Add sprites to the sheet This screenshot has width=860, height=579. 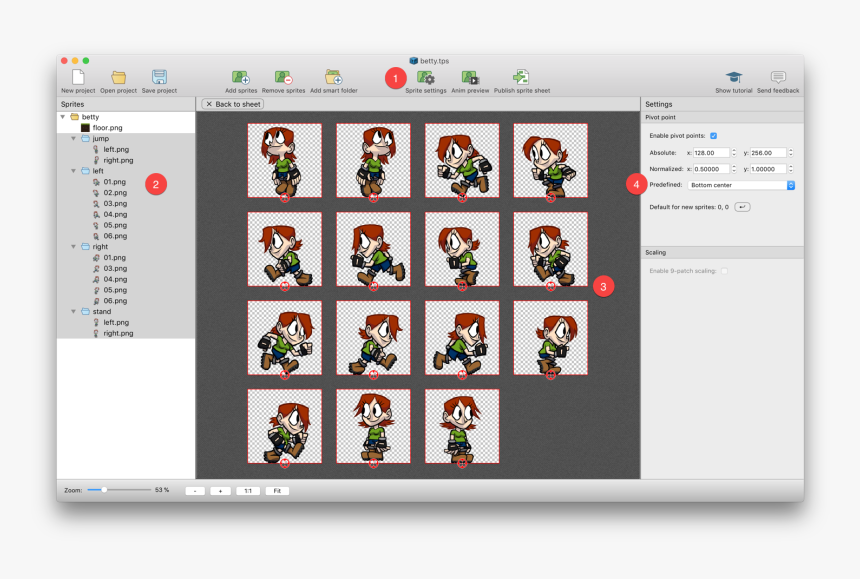coord(240,77)
